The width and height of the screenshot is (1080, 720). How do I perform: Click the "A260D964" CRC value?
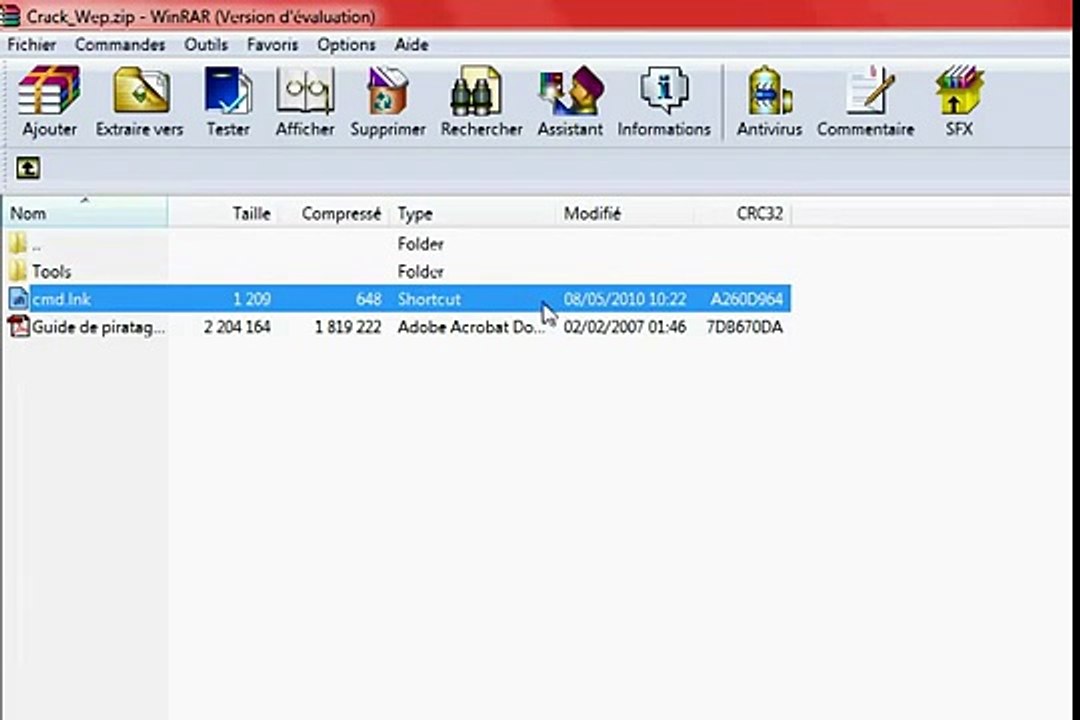[x=747, y=299]
